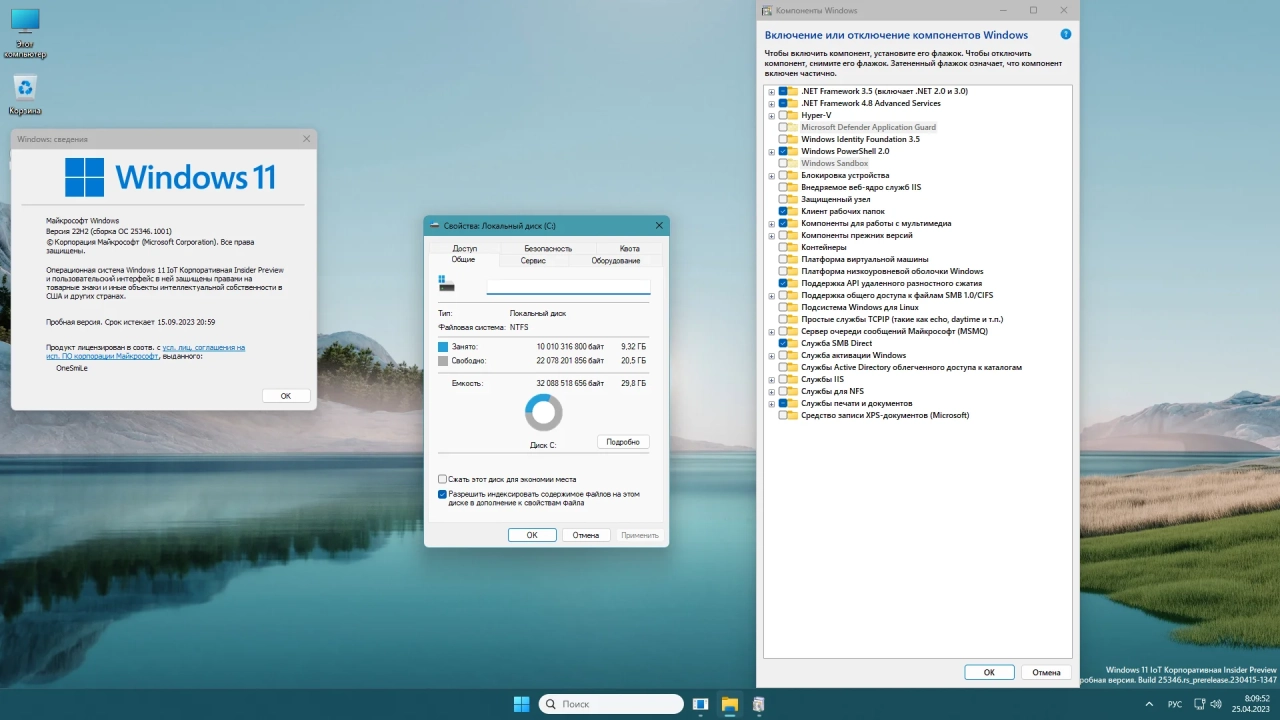Click Подробно button in disk properties
This screenshot has width=1280, height=720.
pyautogui.click(x=623, y=442)
